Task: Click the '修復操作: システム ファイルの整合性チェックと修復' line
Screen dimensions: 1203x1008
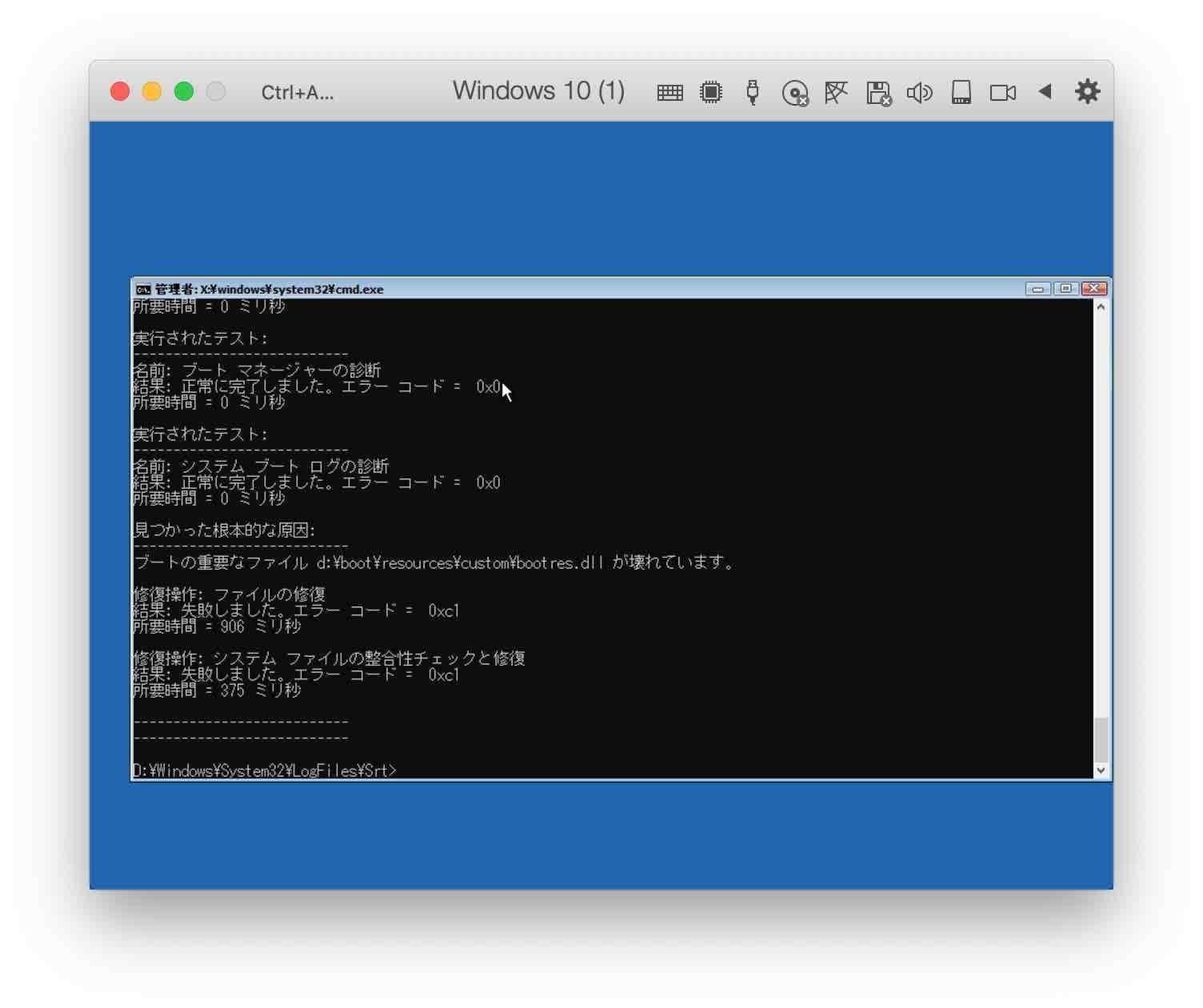Action: point(329,658)
